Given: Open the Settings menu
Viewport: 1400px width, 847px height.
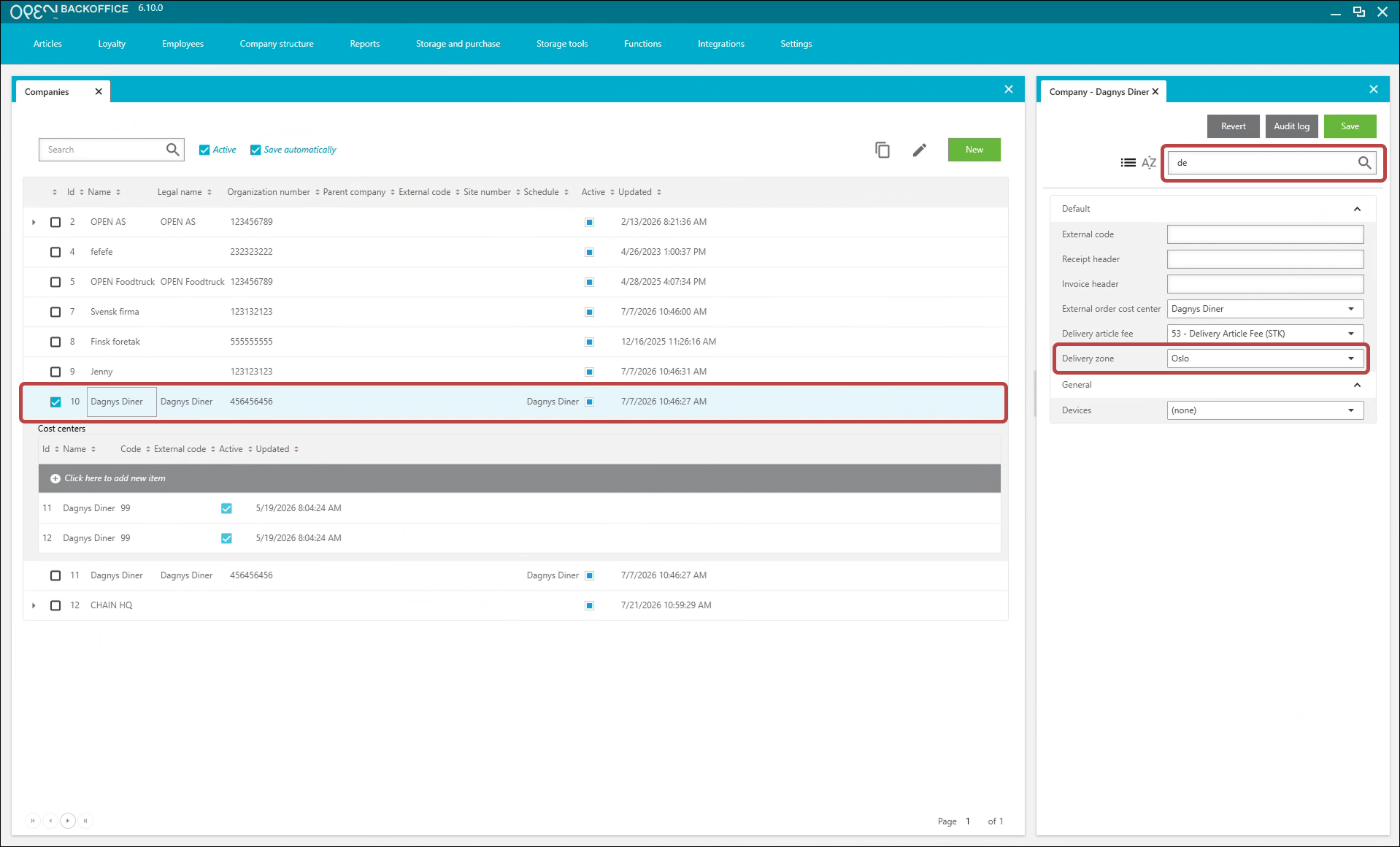Looking at the screenshot, I should tap(796, 44).
